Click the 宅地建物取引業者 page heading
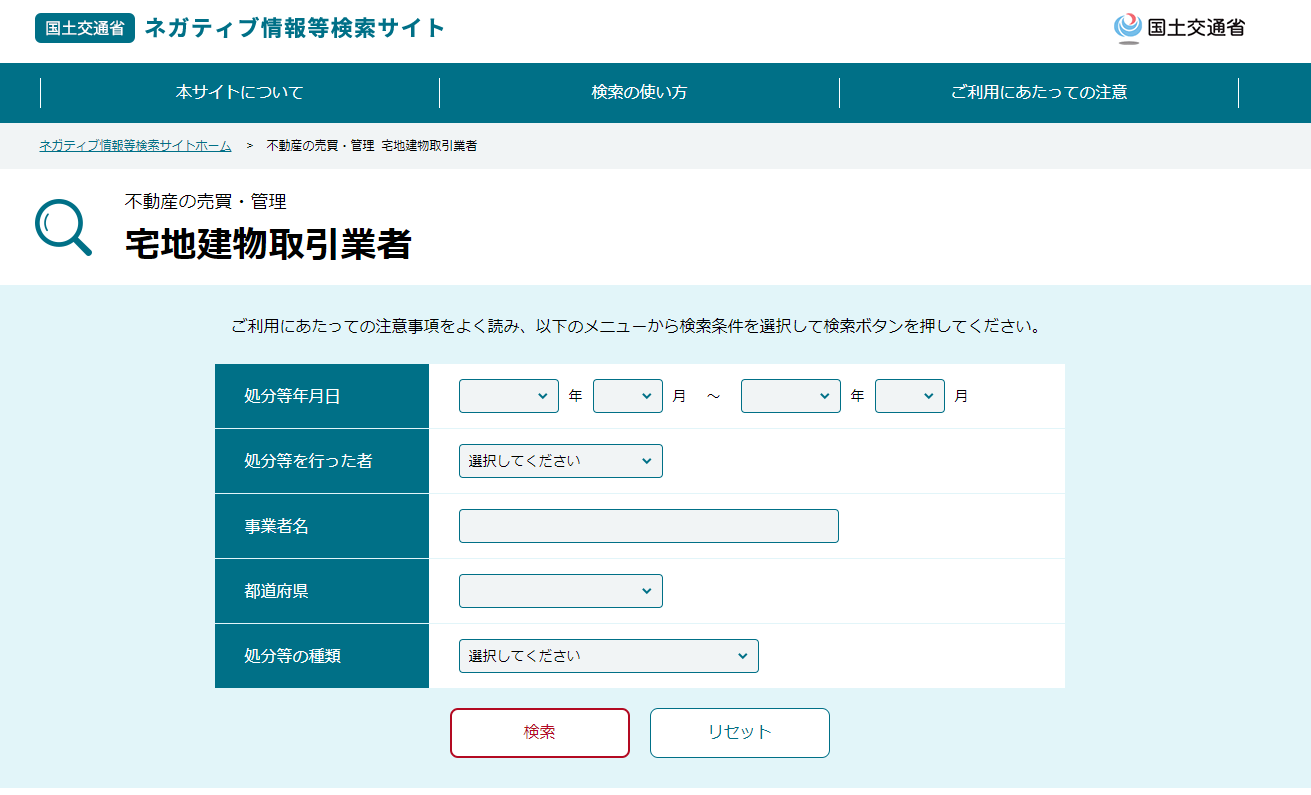The image size is (1311, 795). coord(268,244)
